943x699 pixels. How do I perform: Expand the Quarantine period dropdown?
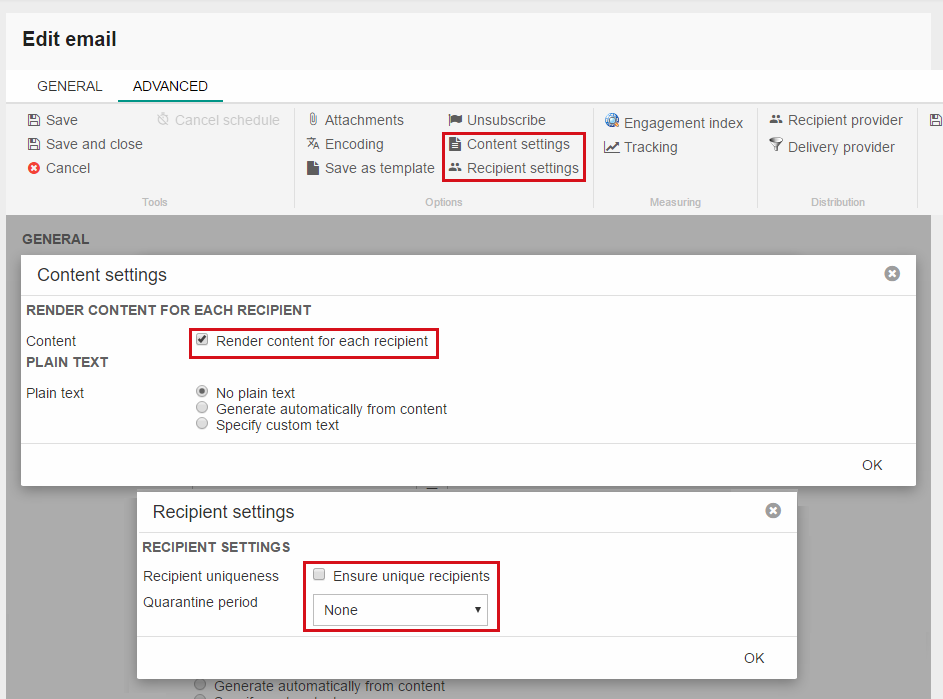pos(400,610)
